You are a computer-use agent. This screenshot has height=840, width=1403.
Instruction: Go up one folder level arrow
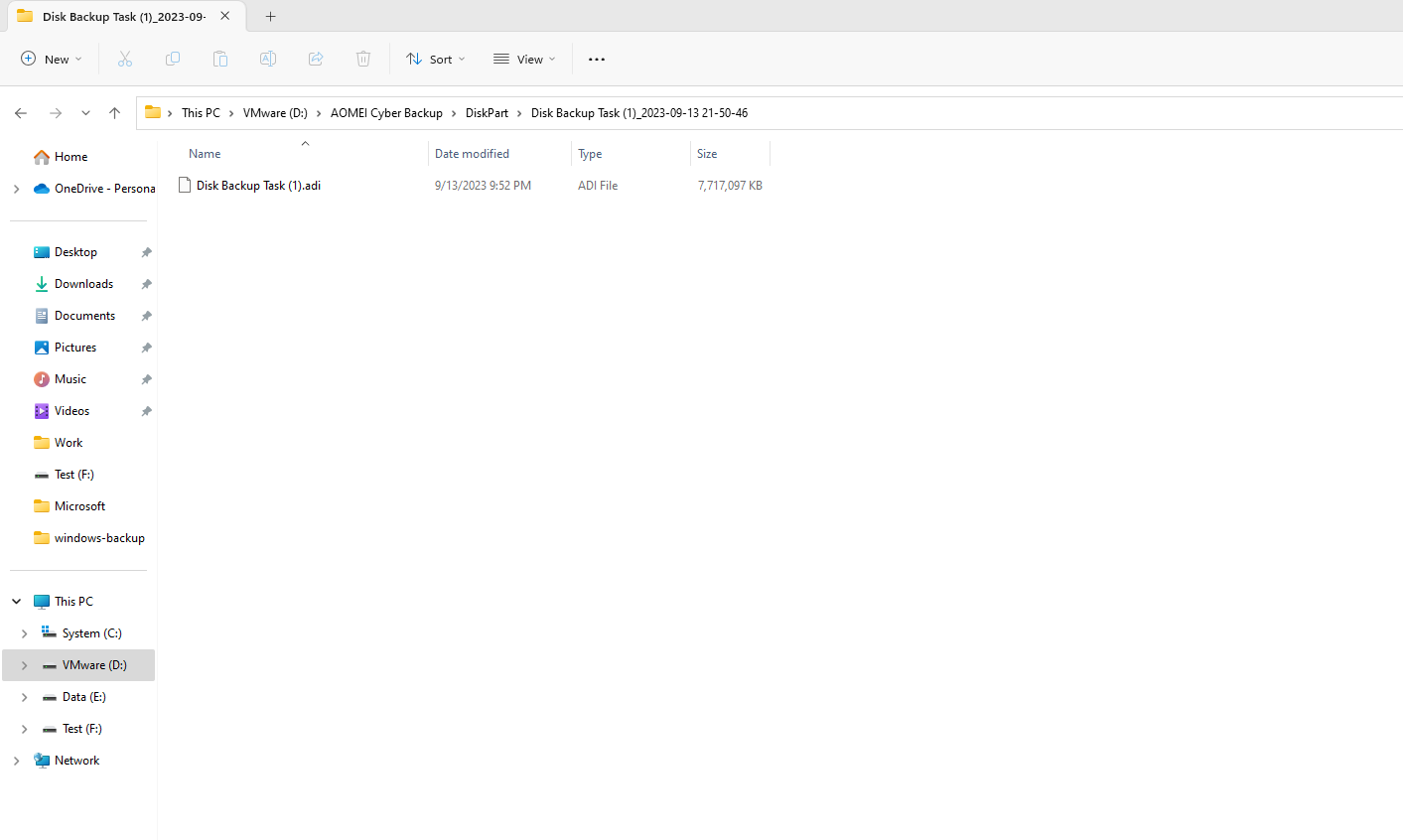click(x=115, y=113)
